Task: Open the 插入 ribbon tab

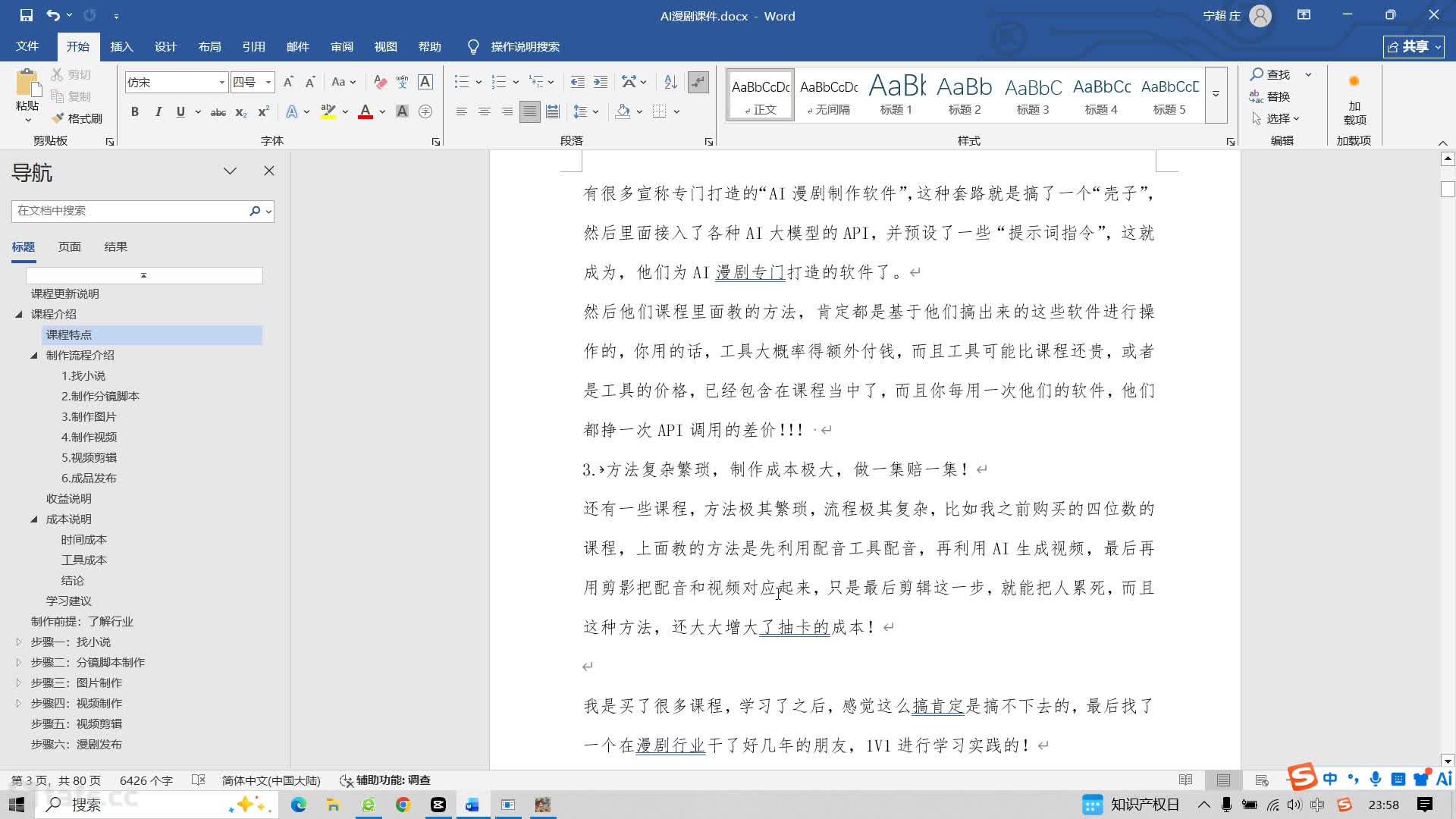Action: click(x=121, y=46)
